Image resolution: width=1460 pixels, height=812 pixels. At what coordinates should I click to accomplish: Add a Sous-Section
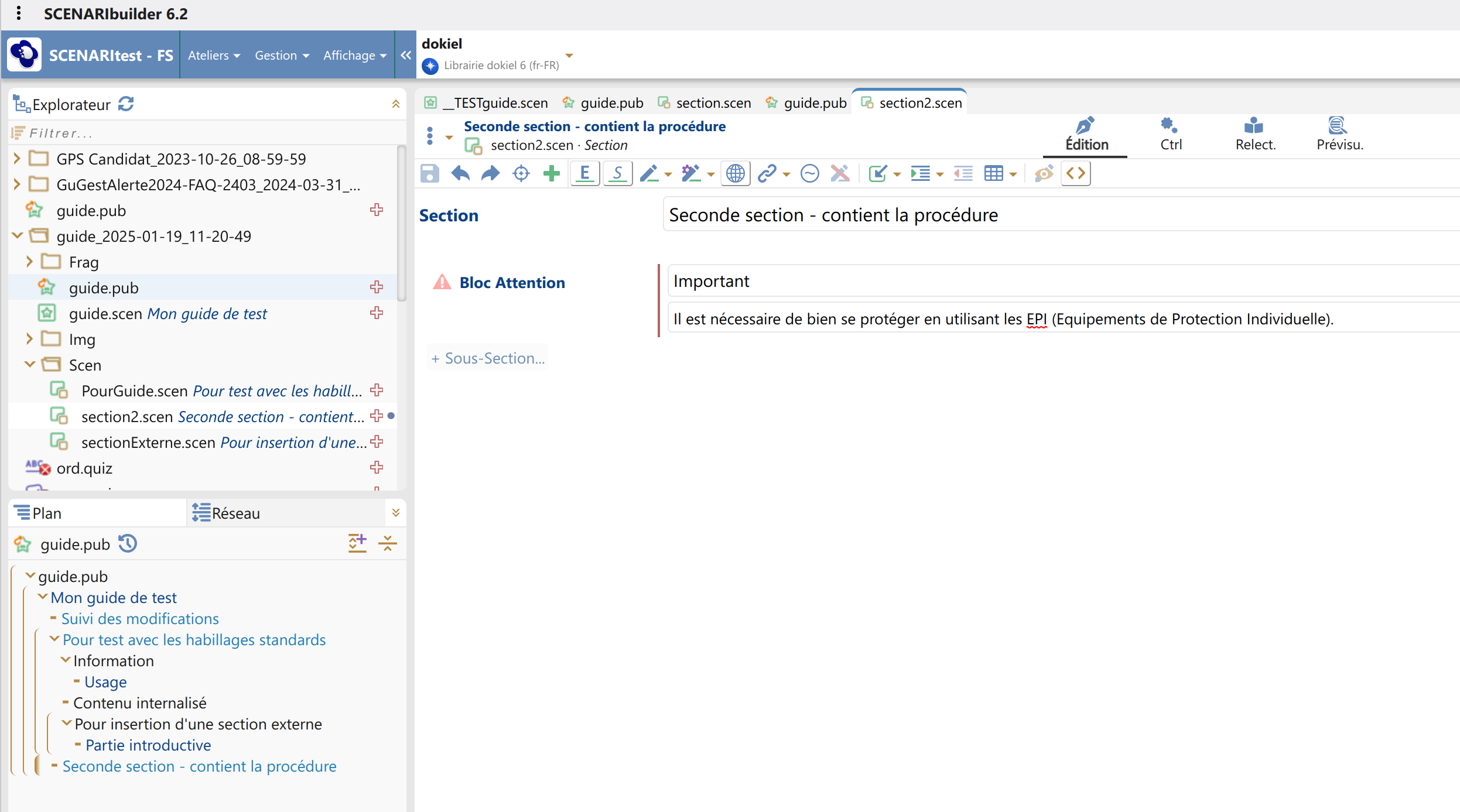pyautogui.click(x=488, y=358)
